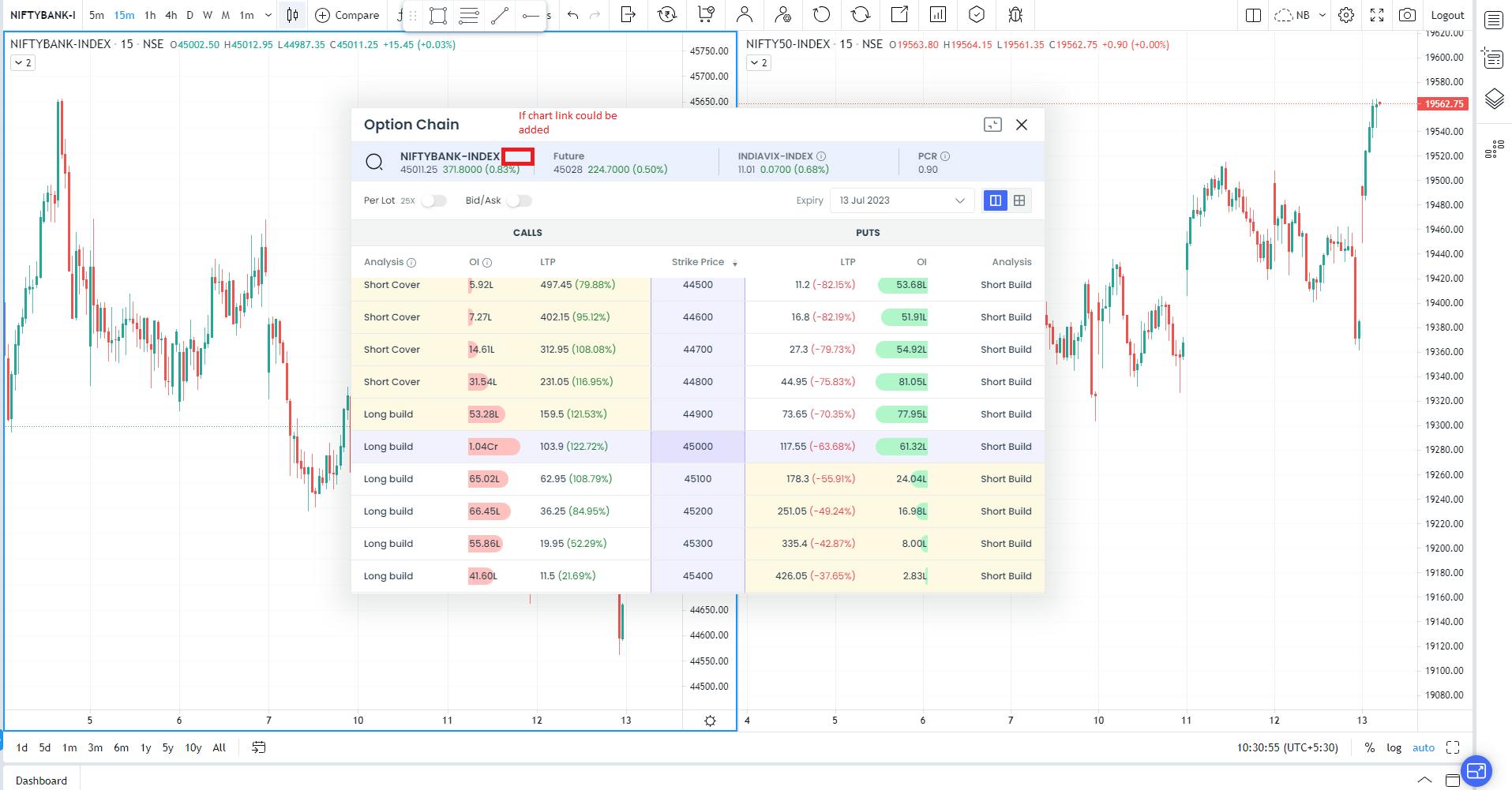Click strike price 45000 row
The height and width of the screenshot is (790, 1512).
pyautogui.click(x=698, y=447)
